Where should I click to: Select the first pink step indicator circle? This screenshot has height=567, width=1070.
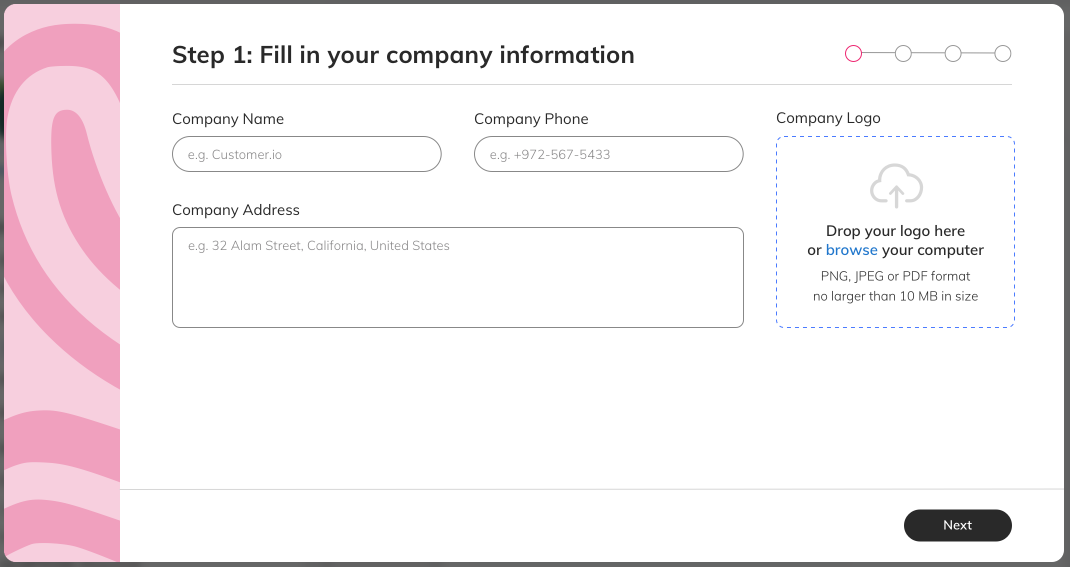(x=854, y=53)
